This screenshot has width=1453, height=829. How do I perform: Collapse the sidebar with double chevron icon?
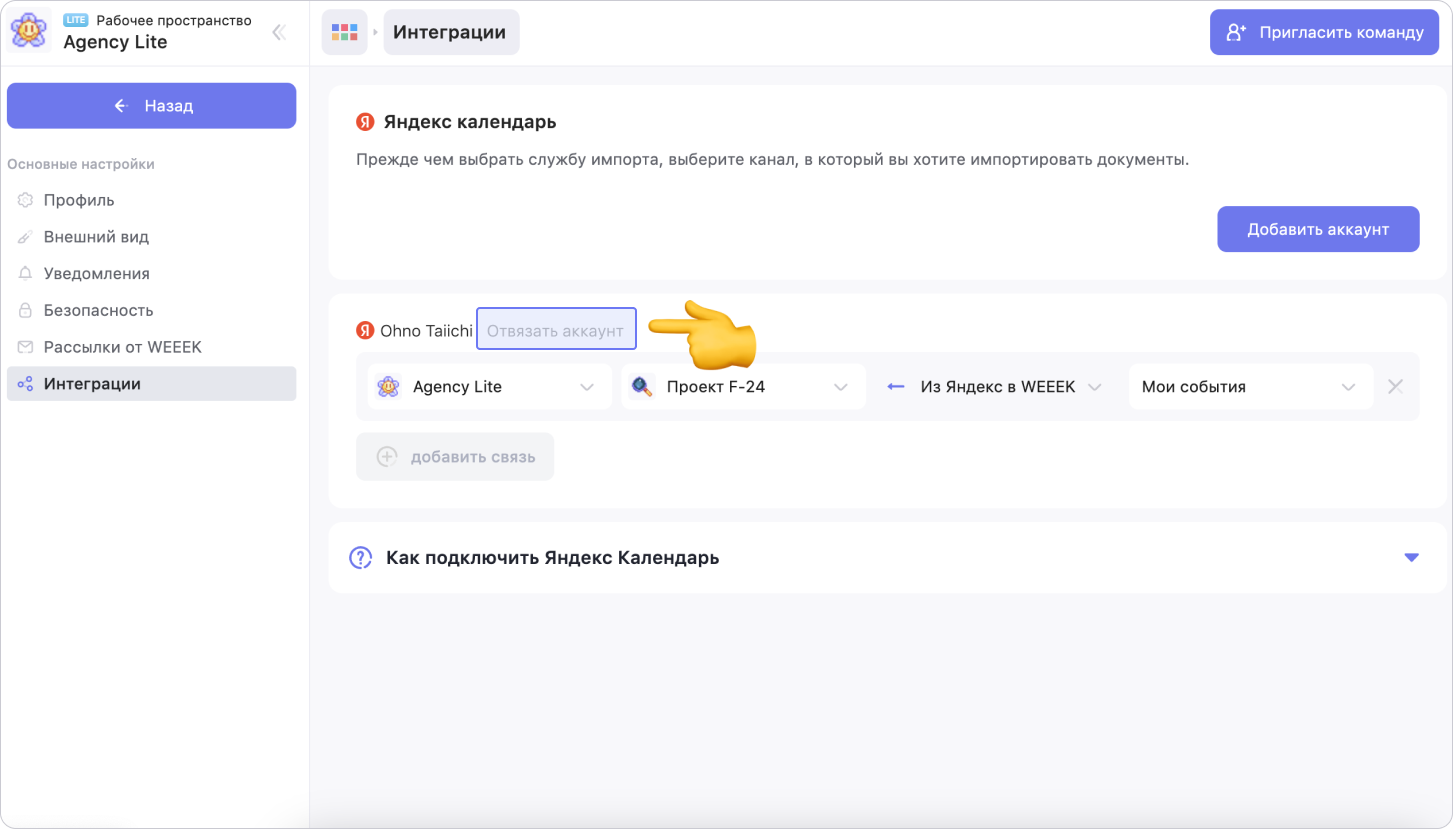[279, 32]
